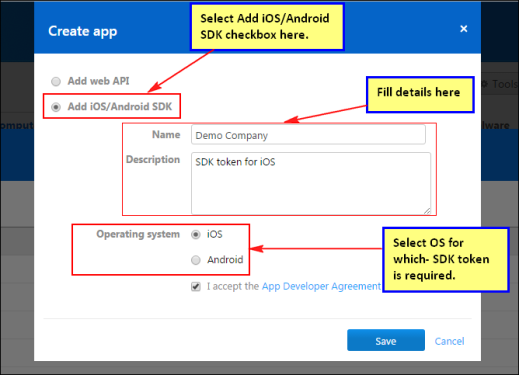Viewport: 519px width, 375px height.
Task: Click the Operating system label
Action: 138,234
